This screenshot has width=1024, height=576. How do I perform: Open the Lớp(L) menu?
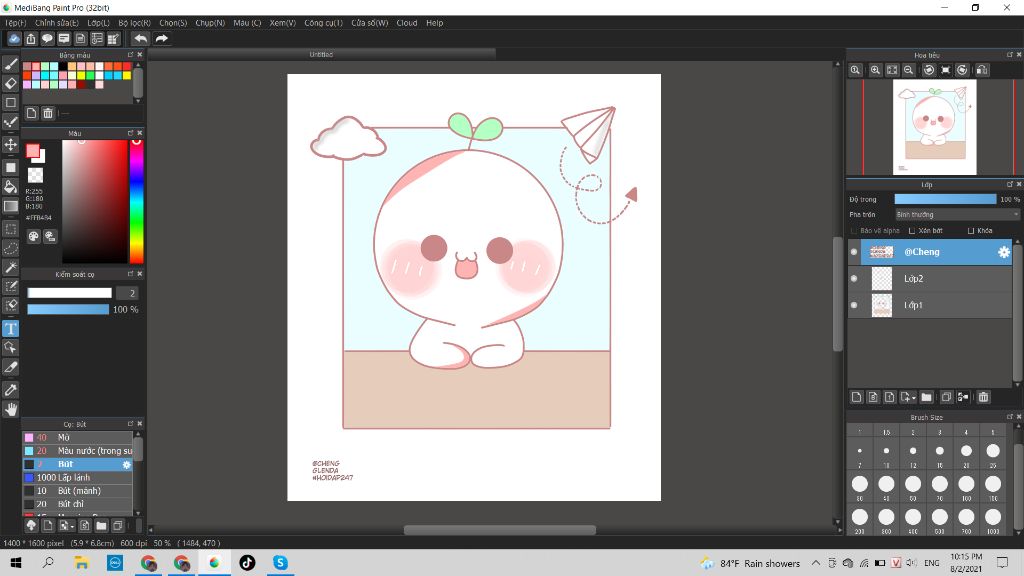pyautogui.click(x=99, y=23)
